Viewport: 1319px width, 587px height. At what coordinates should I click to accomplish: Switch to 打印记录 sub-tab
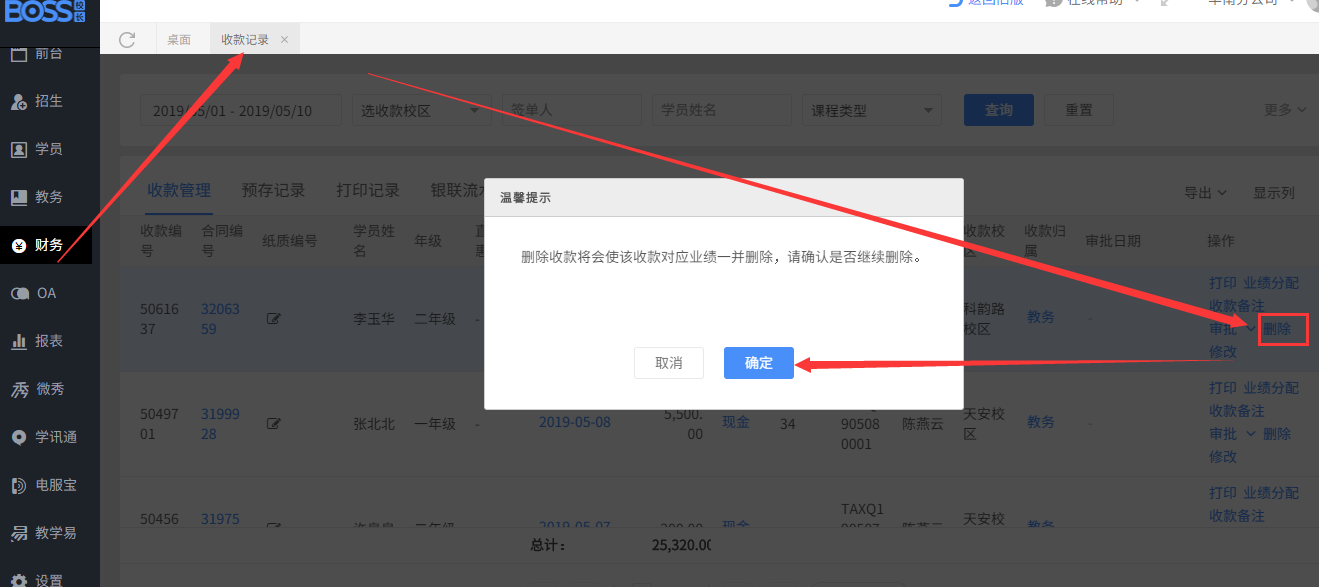(x=368, y=190)
